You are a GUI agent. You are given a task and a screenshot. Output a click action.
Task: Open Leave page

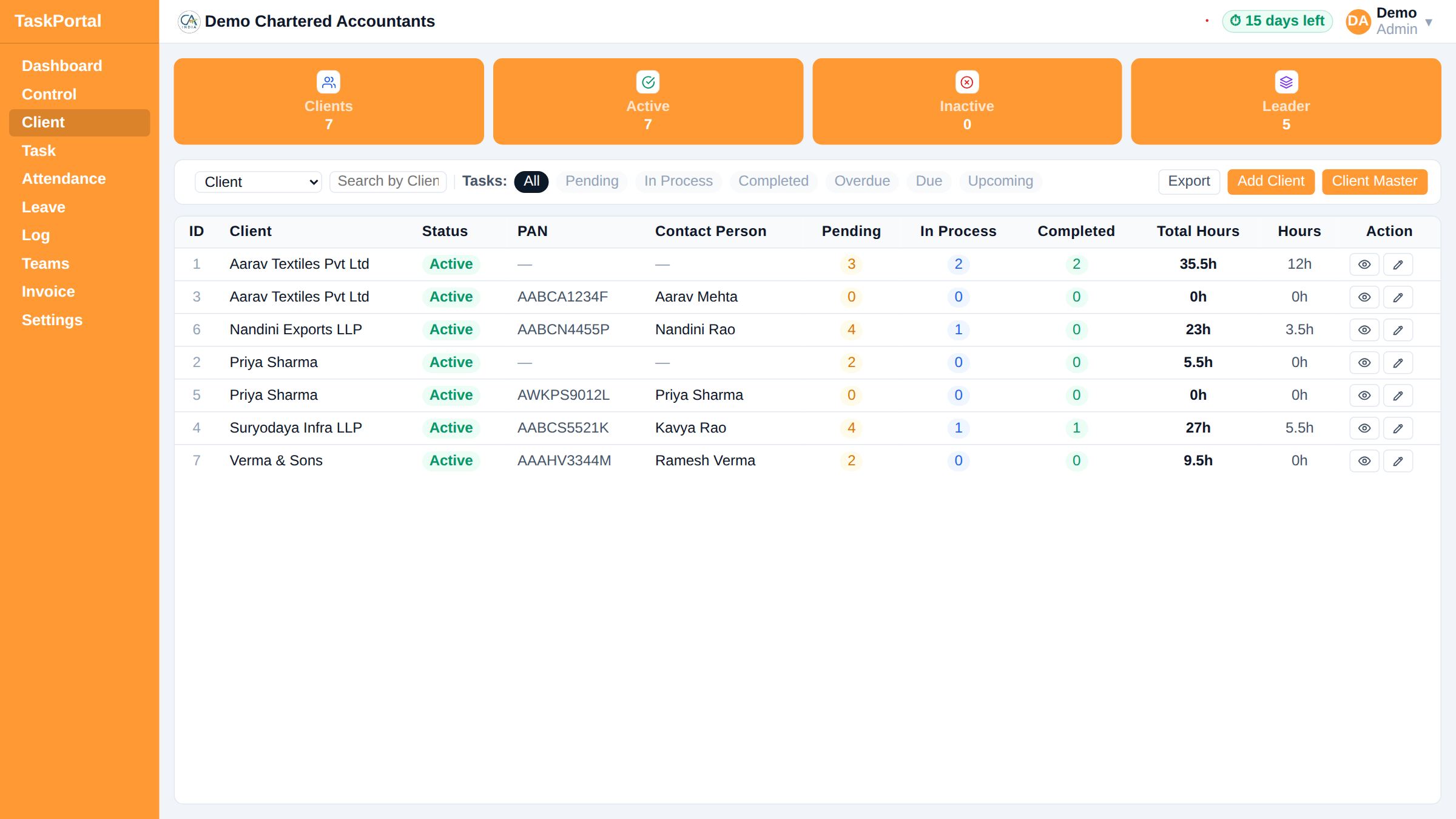(79, 207)
